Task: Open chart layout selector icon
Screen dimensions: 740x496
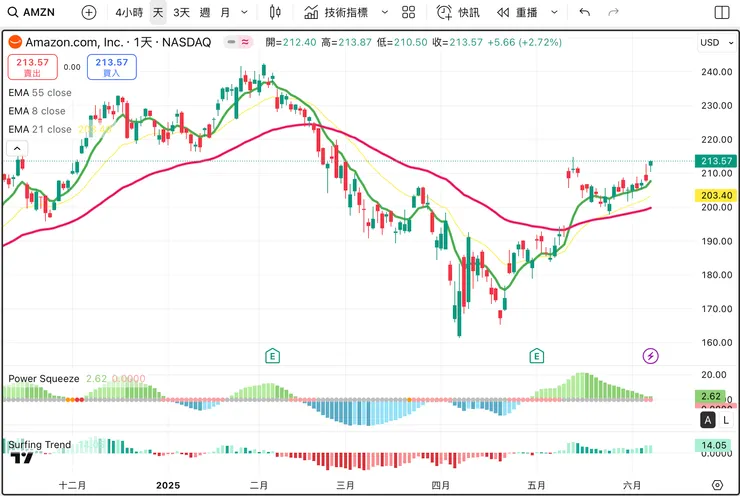Action: click(x=722, y=12)
